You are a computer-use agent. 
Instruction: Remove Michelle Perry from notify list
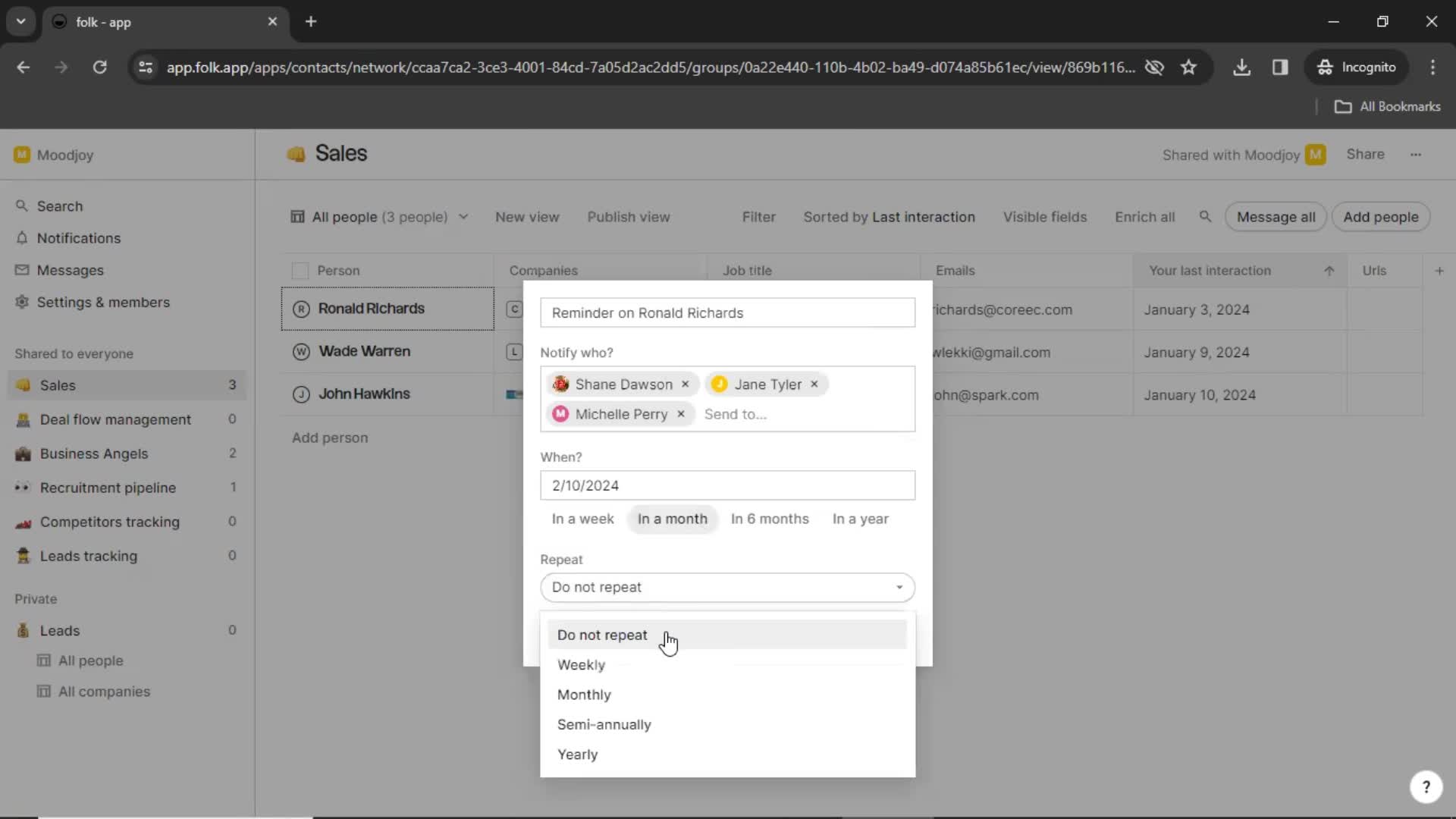(681, 414)
